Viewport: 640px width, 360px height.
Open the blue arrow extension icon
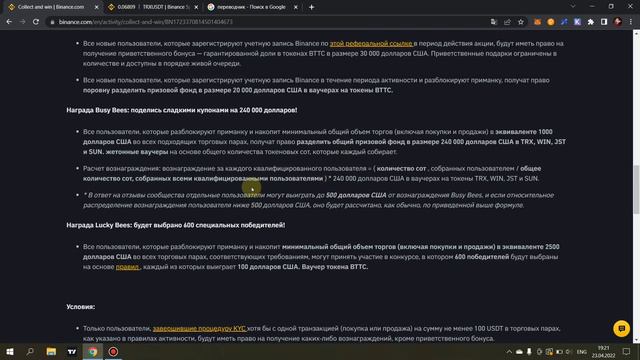(564, 22)
